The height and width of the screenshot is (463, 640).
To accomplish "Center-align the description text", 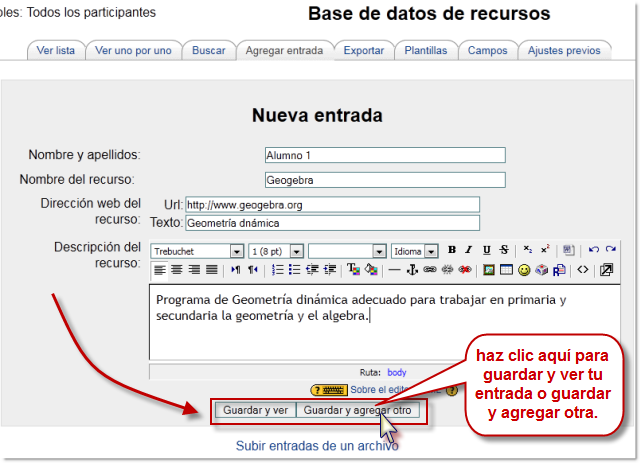I will pos(176,270).
